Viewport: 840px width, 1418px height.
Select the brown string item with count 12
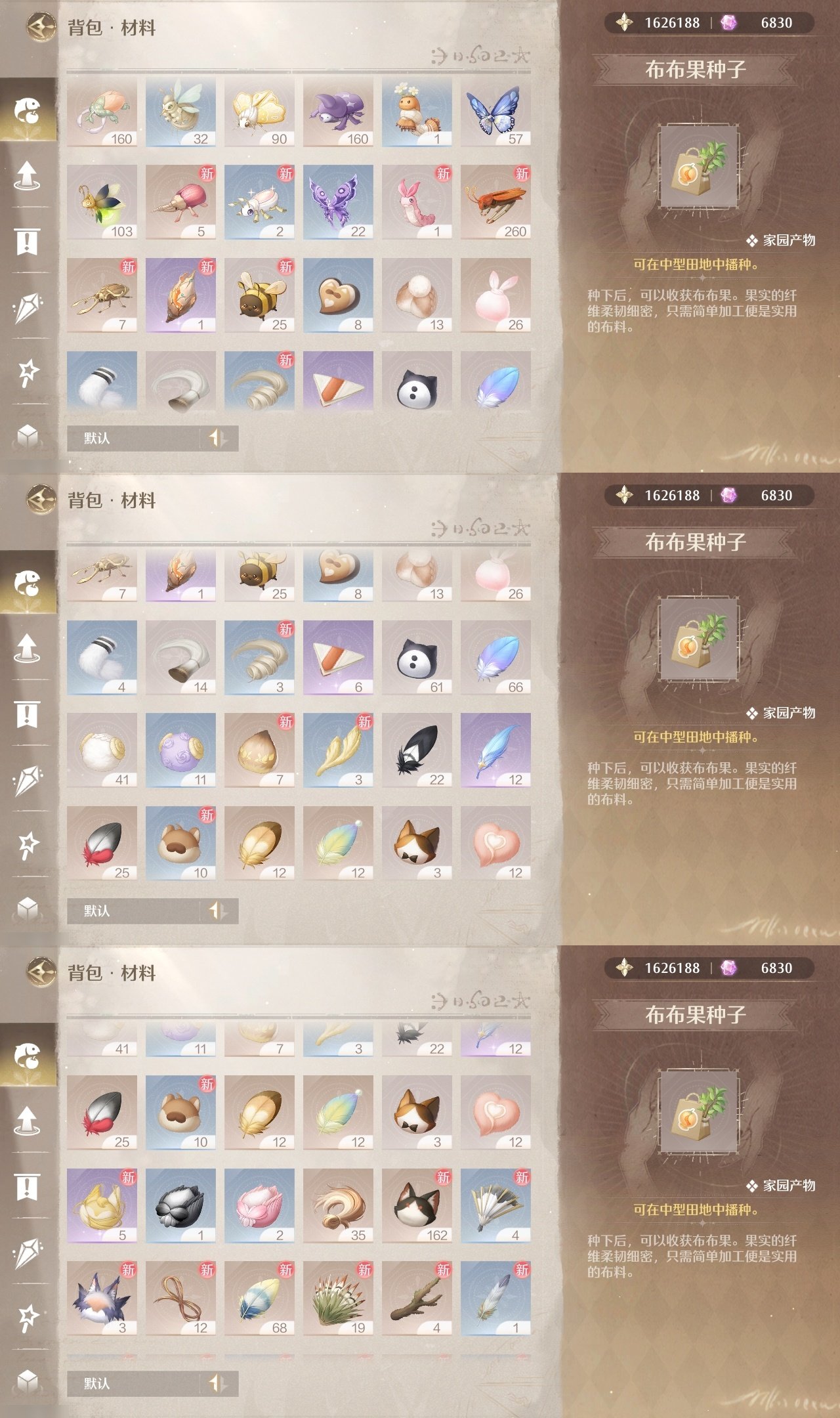pyautogui.click(x=180, y=1299)
